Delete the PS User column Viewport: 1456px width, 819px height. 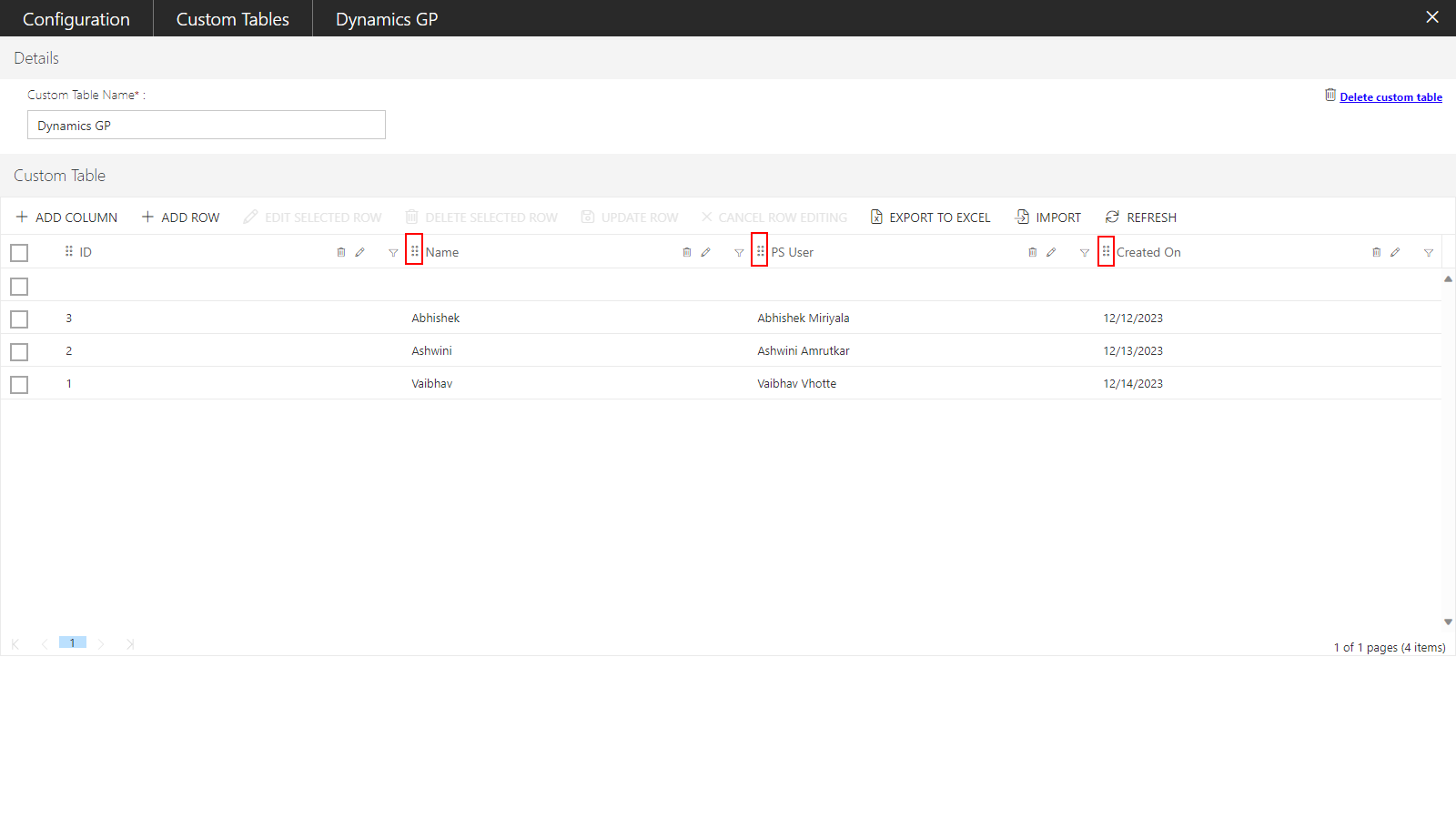[x=1033, y=252]
